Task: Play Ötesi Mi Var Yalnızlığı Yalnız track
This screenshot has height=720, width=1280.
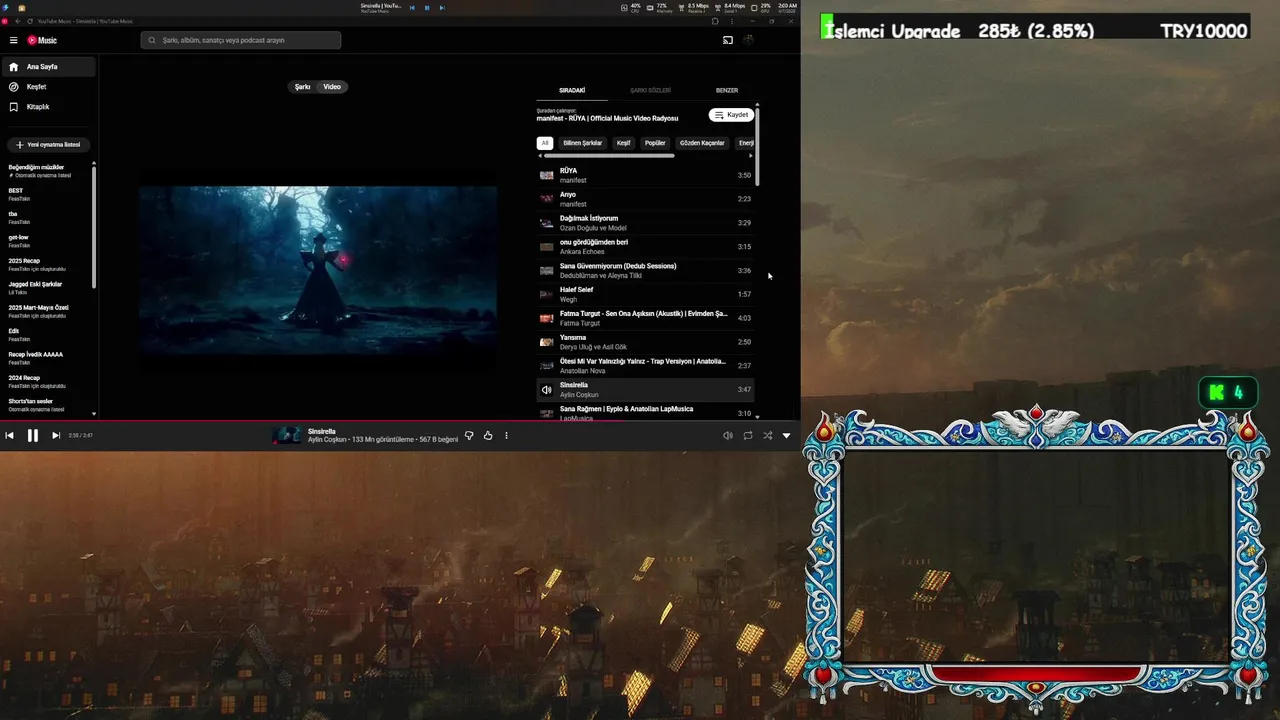Action: [645, 366]
